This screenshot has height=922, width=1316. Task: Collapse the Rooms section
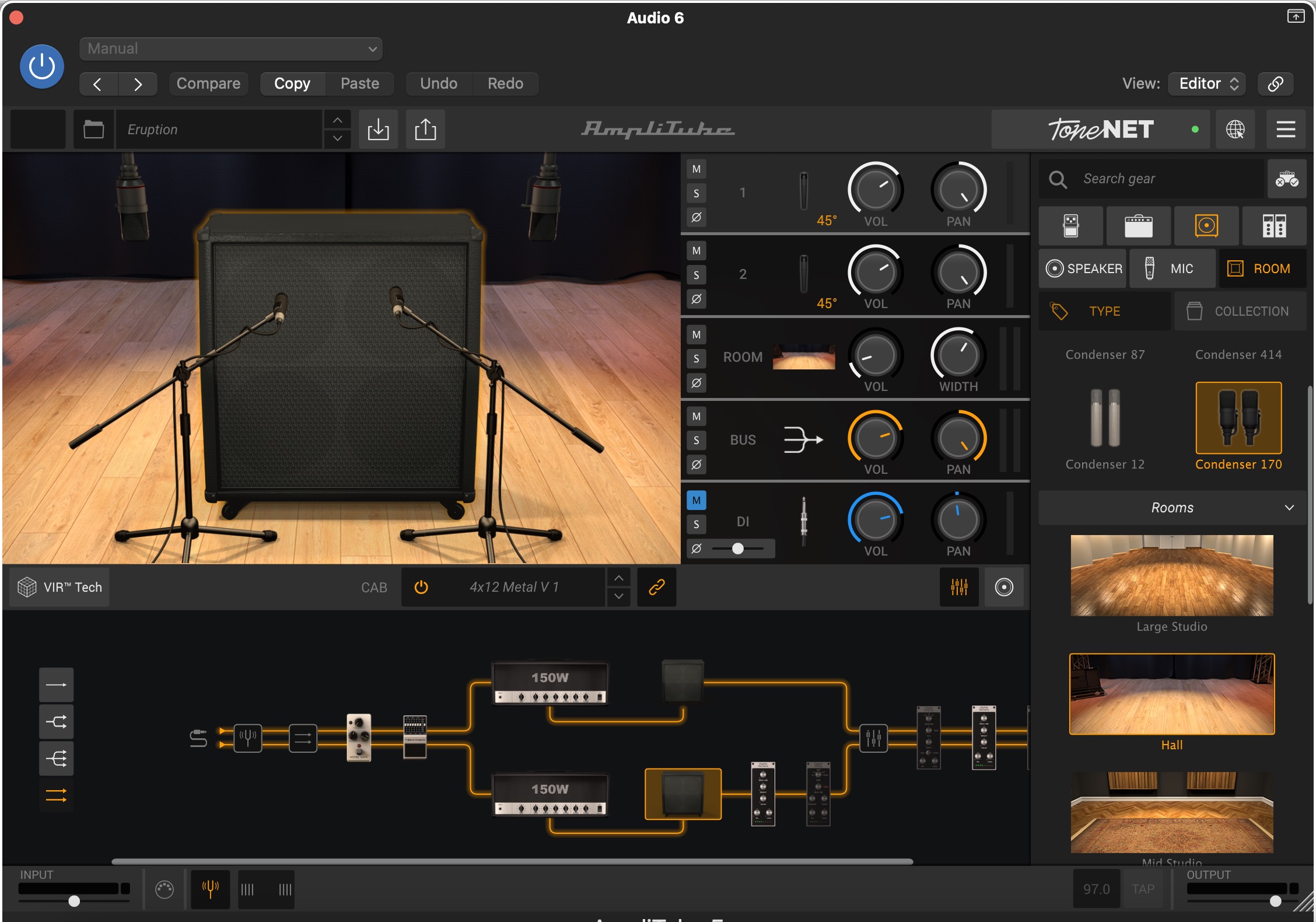(1172, 508)
